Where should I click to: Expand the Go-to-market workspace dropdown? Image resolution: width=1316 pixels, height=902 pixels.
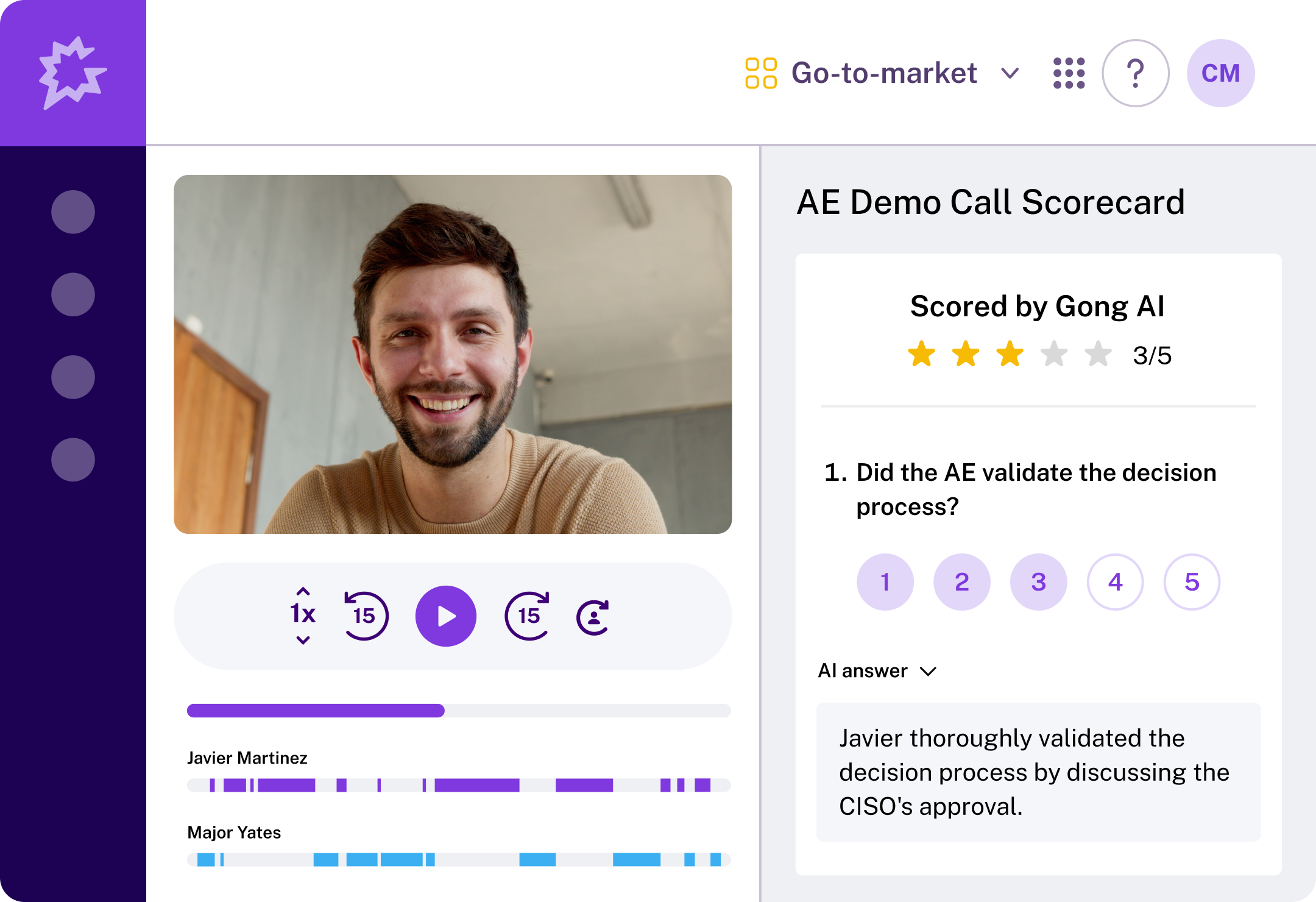click(1010, 73)
